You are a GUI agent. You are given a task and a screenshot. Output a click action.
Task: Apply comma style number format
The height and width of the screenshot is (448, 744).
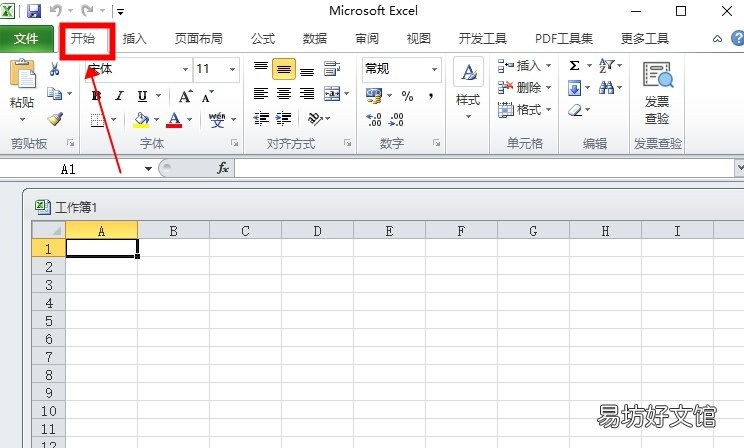click(x=431, y=96)
